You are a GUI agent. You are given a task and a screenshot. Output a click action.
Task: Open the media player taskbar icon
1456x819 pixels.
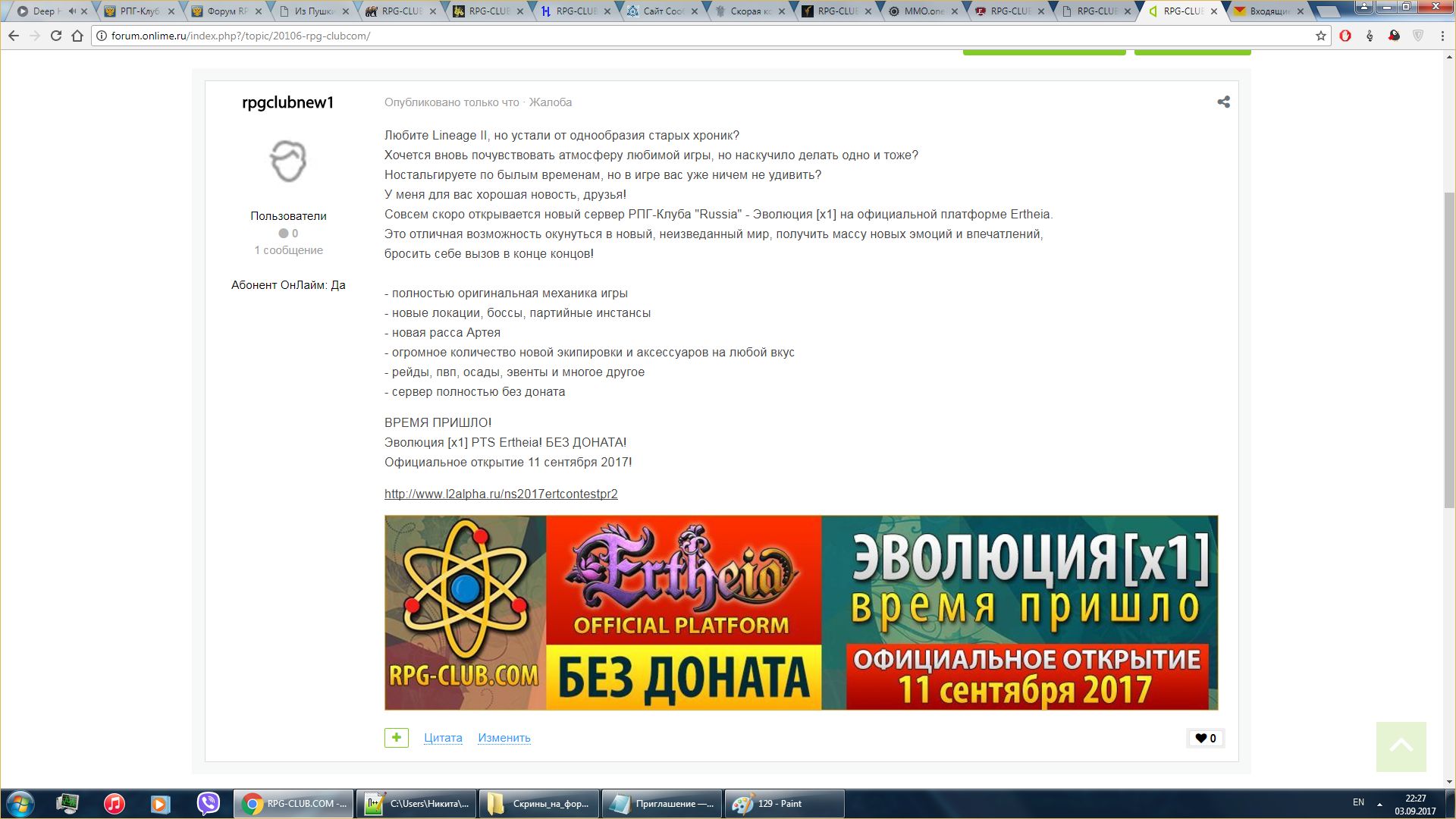(x=160, y=804)
